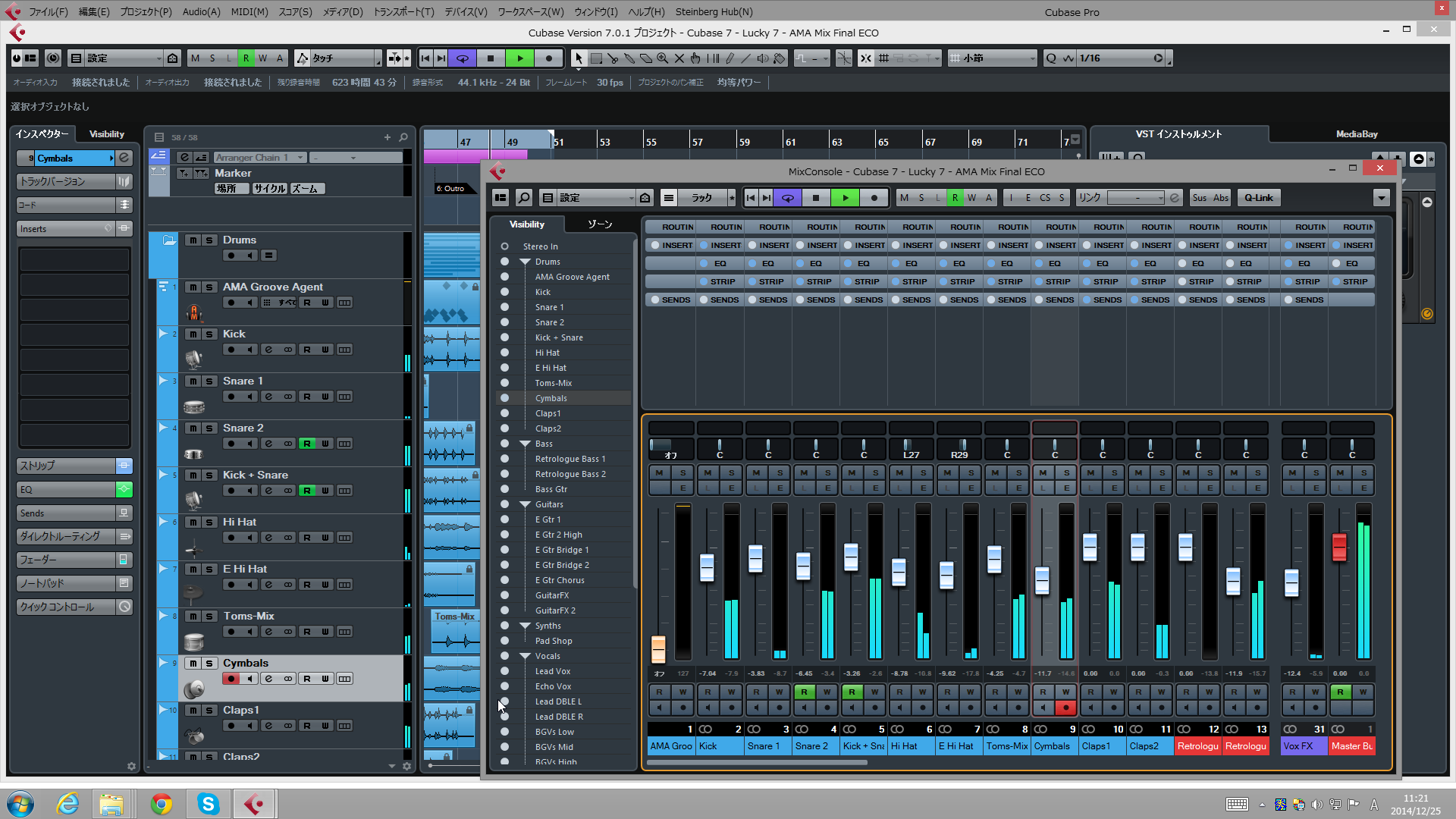Collapse the Bass group in Visibility
The height and width of the screenshot is (819, 1456).
tap(525, 444)
